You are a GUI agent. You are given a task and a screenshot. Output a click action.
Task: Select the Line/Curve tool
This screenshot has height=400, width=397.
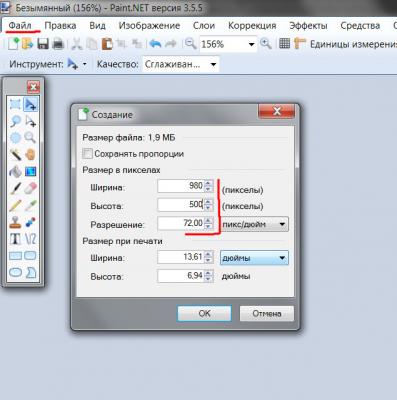(x=31, y=239)
